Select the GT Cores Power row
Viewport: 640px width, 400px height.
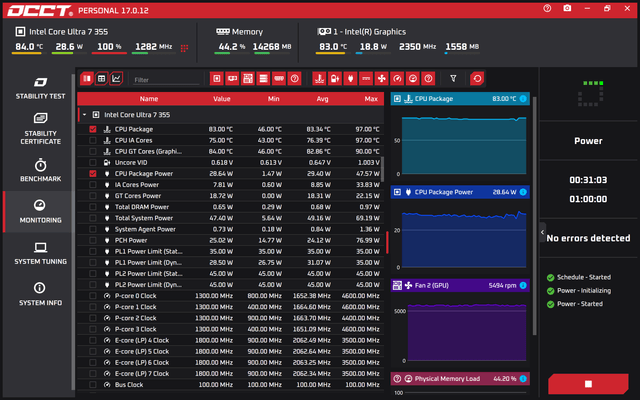231,196
